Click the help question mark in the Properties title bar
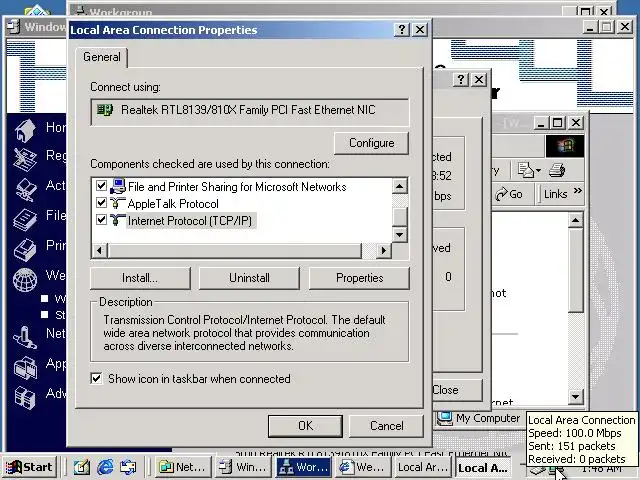This screenshot has height=480, width=640. tap(402, 29)
